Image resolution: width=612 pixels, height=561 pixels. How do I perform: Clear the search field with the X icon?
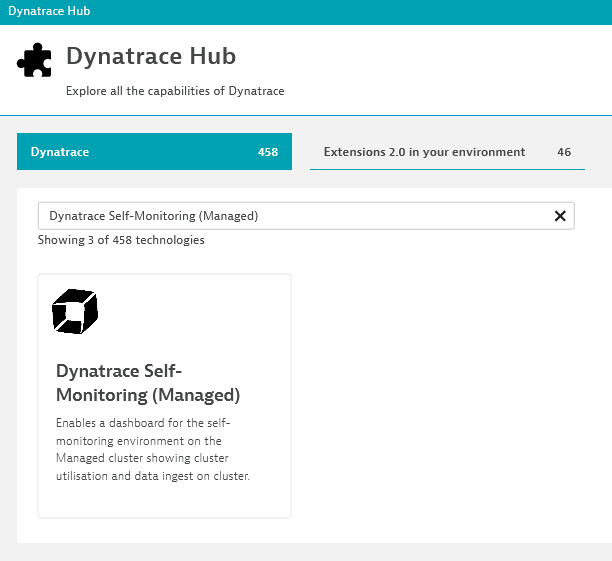(x=560, y=216)
